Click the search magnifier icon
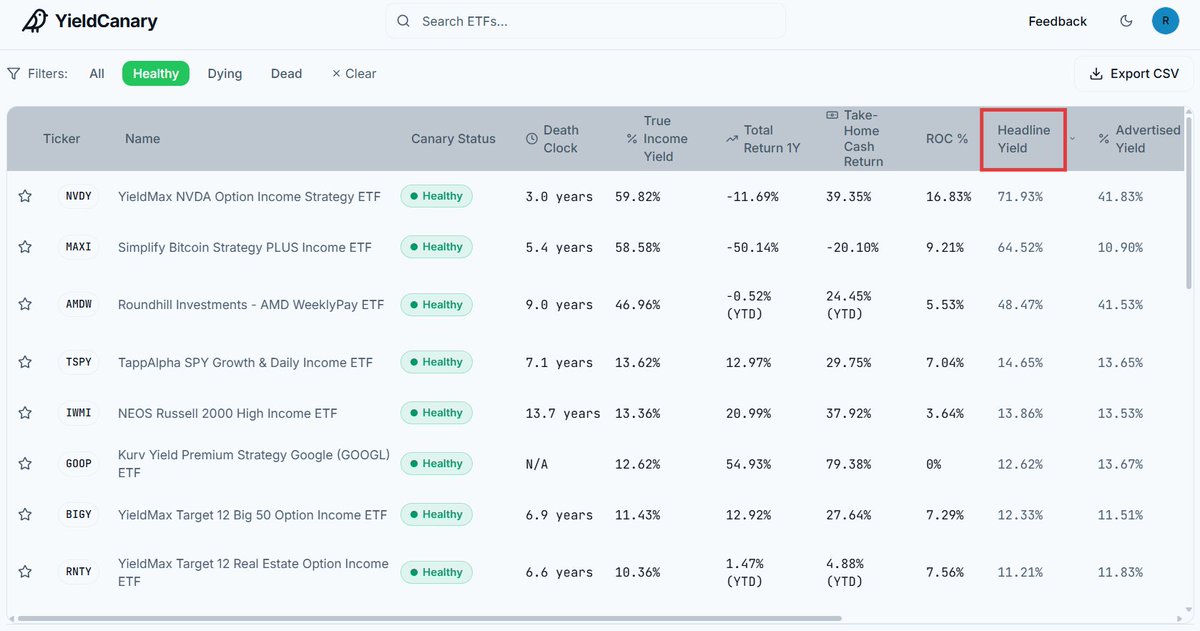Viewport: 1200px width, 631px height. 404,21
